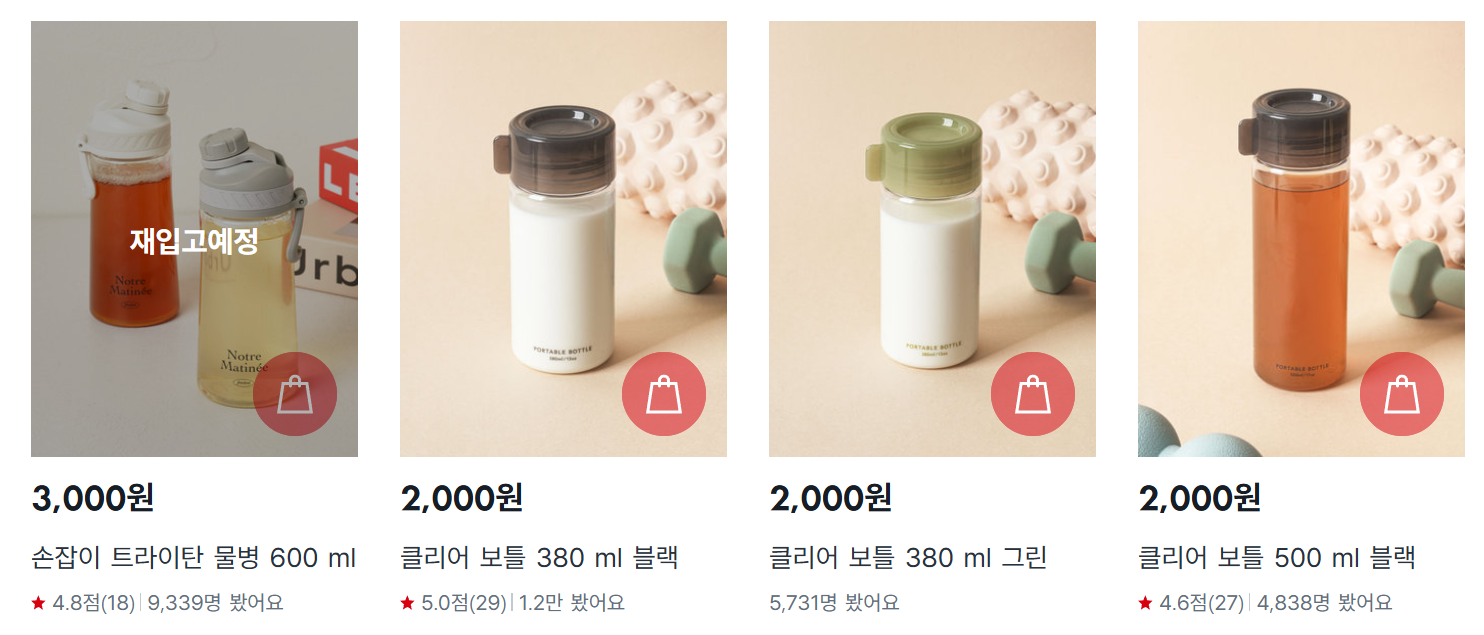Add the clear bottle 500 ml black to cart
The width and height of the screenshot is (1484, 635).
coord(1402,394)
